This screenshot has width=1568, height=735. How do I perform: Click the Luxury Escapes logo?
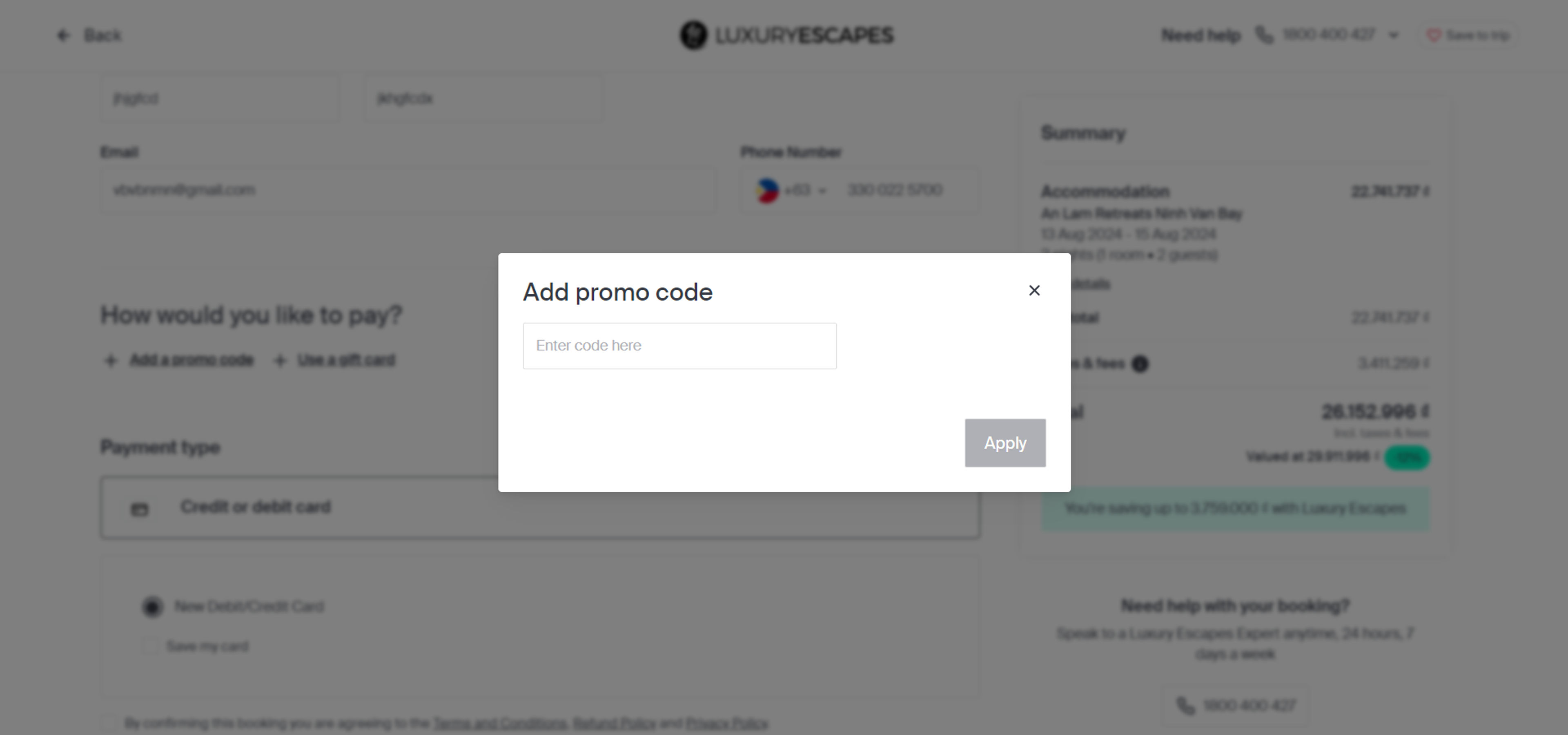785,35
